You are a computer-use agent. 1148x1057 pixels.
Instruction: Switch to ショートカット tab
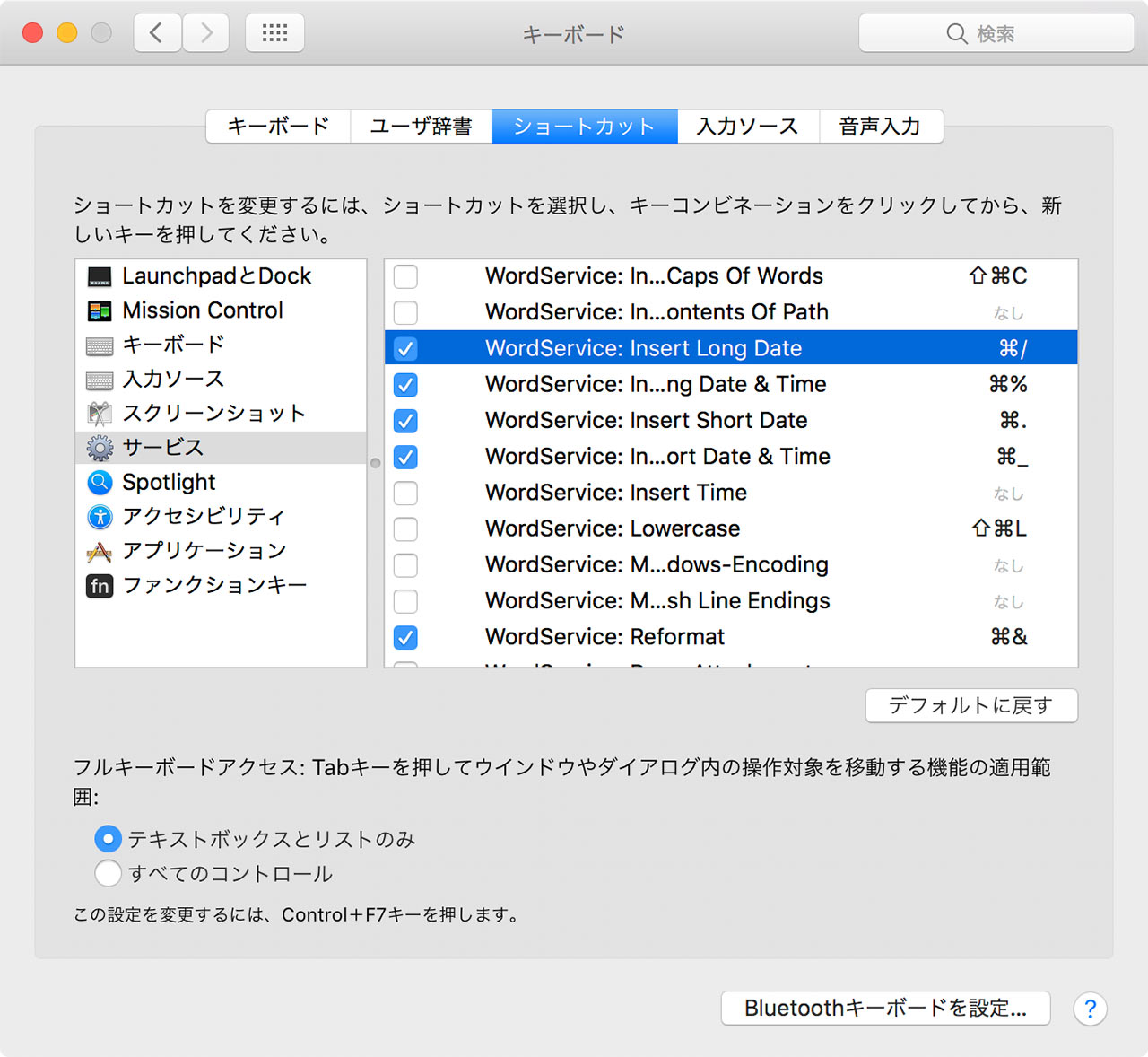point(585,127)
